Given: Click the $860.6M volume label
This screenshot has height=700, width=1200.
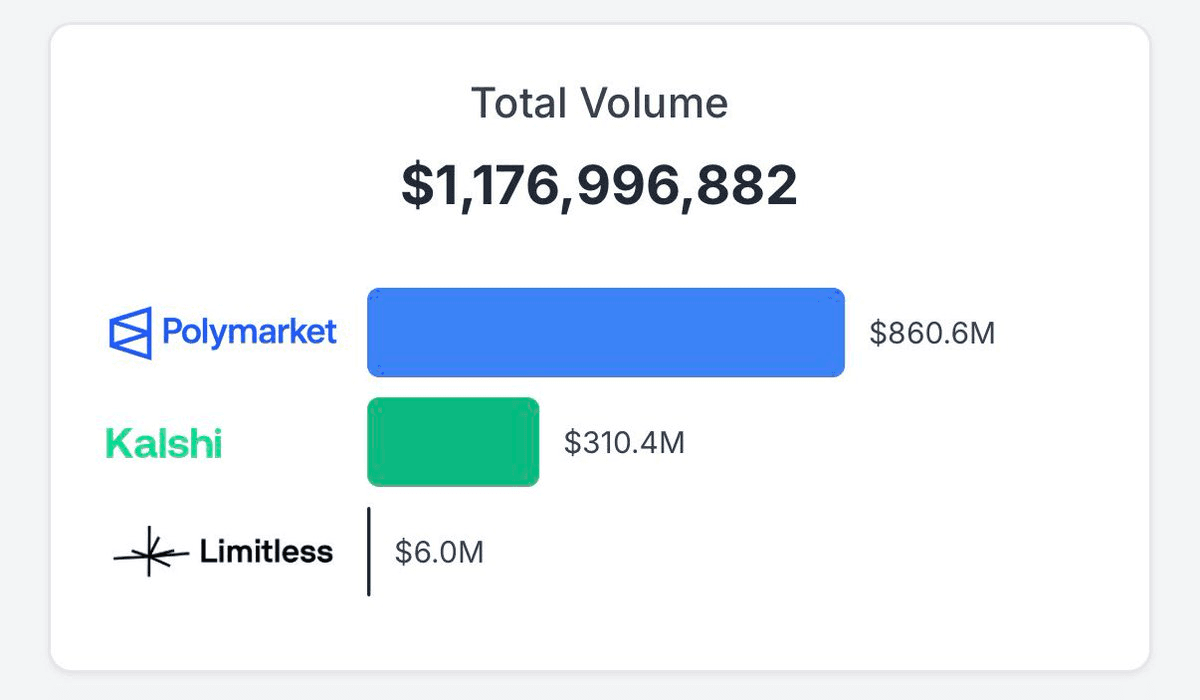Looking at the screenshot, I should point(931,333).
